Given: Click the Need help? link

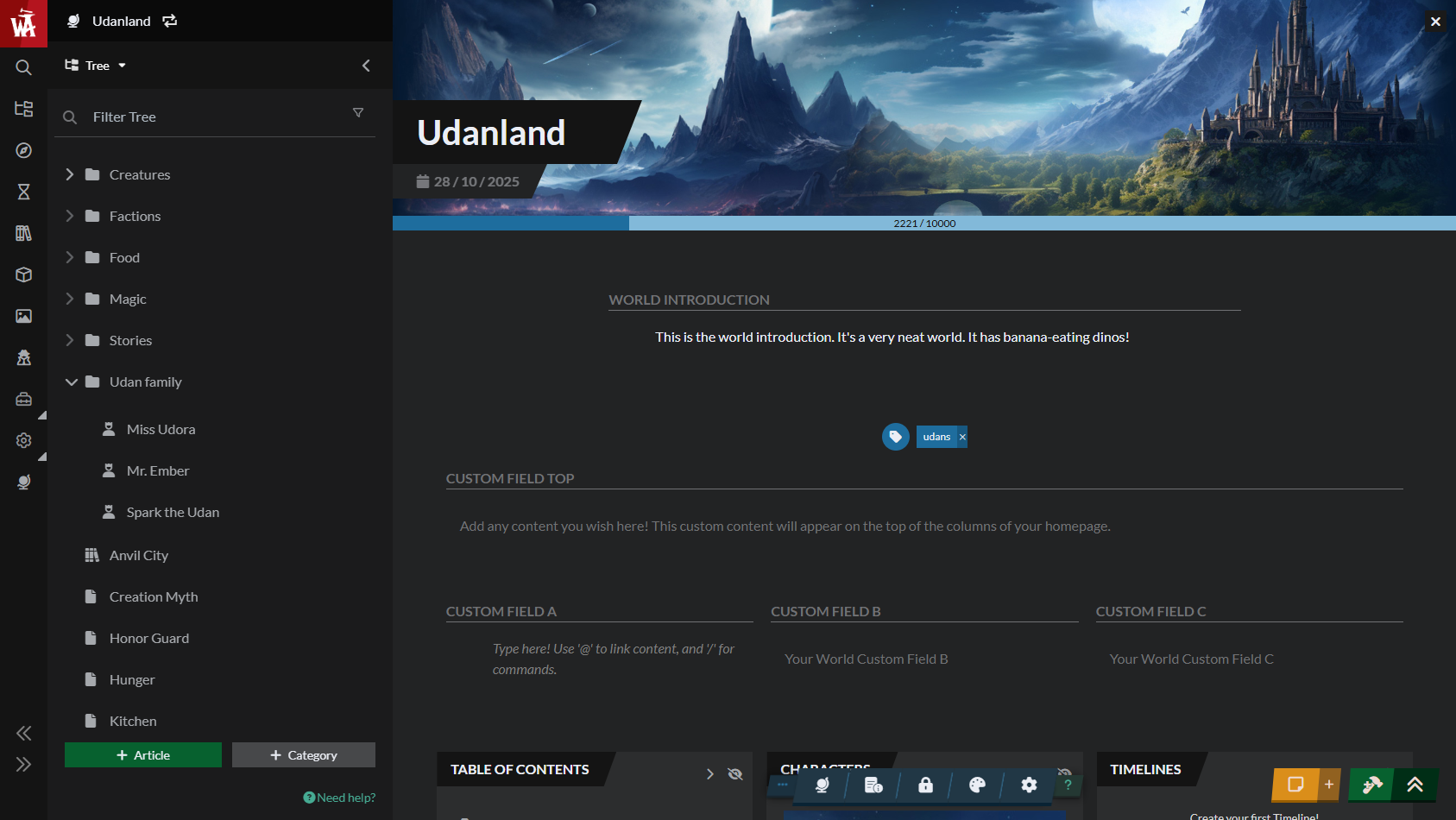Looking at the screenshot, I should 339,798.
